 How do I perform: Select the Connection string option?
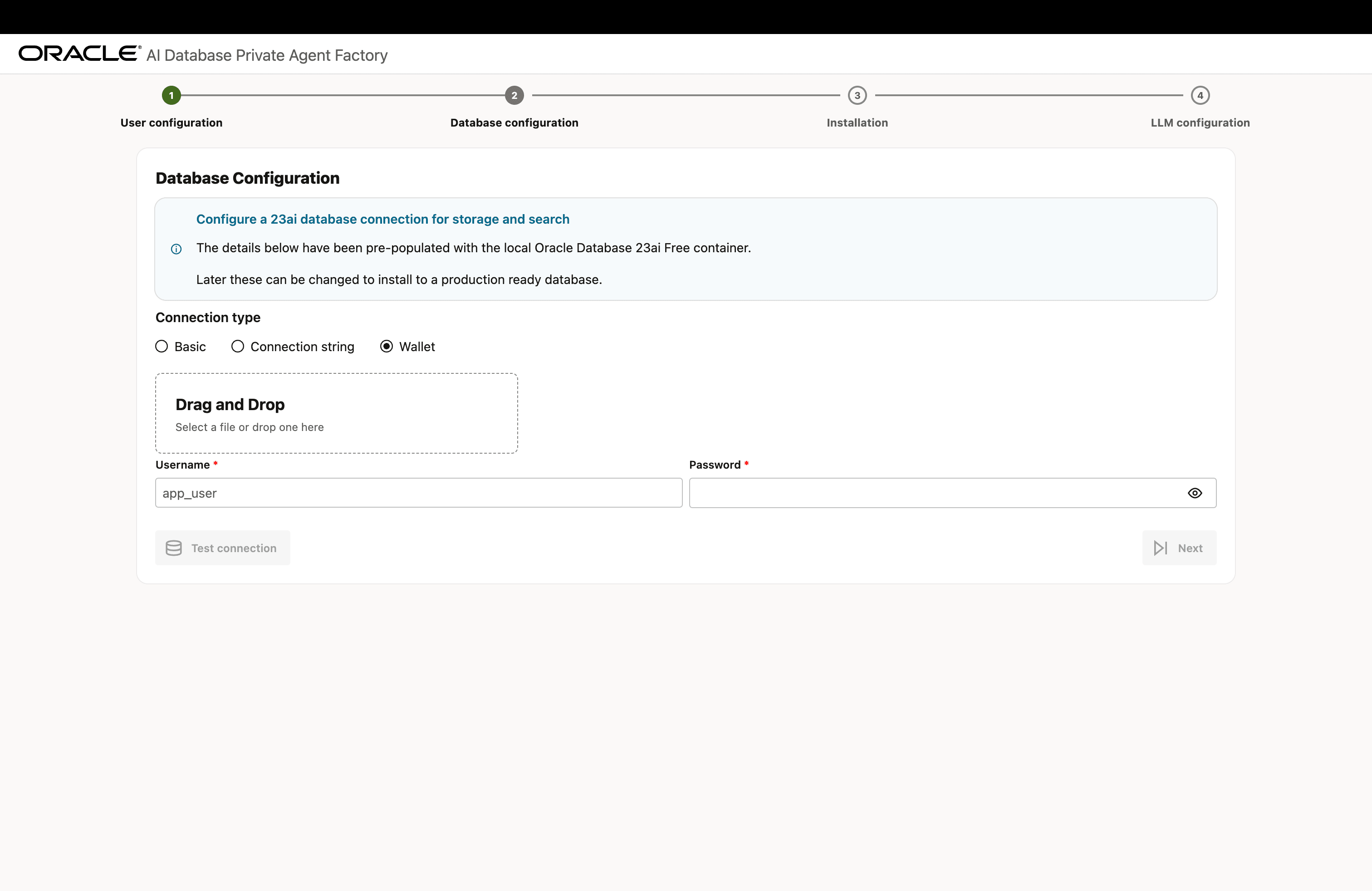tap(237, 346)
